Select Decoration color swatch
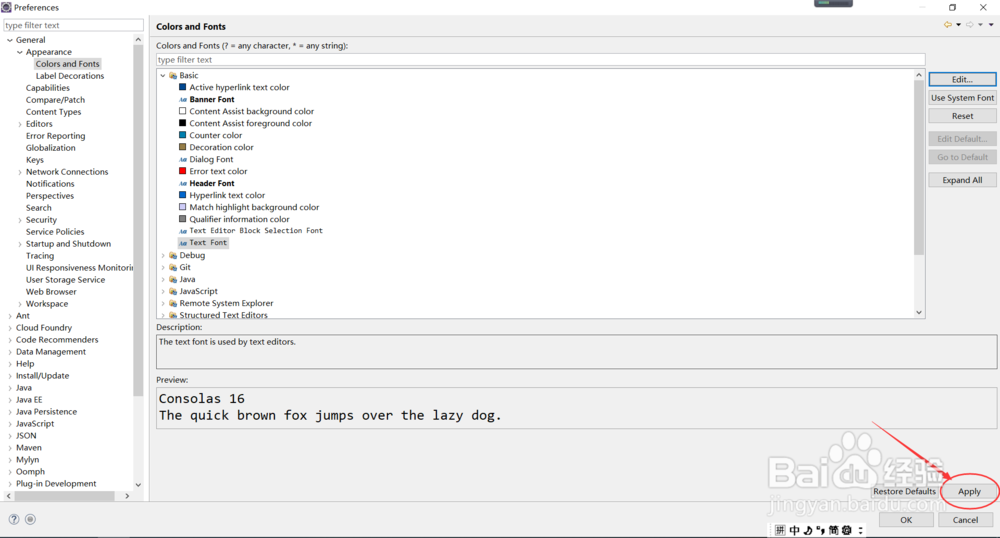 [182, 147]
